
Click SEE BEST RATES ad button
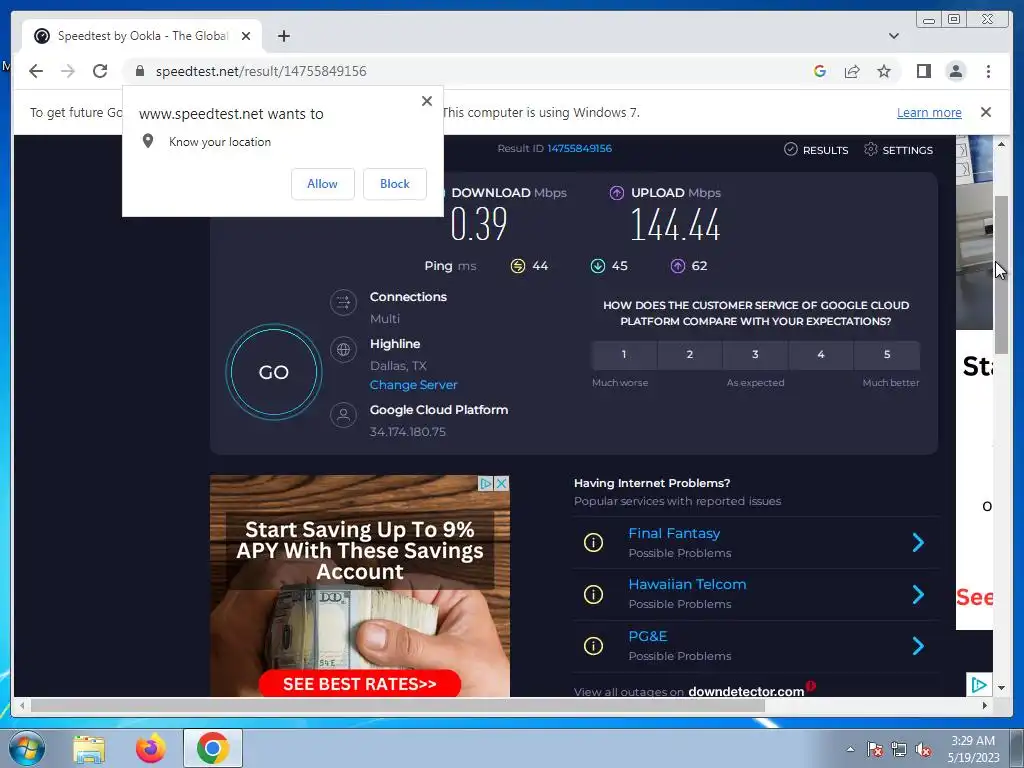360,684
